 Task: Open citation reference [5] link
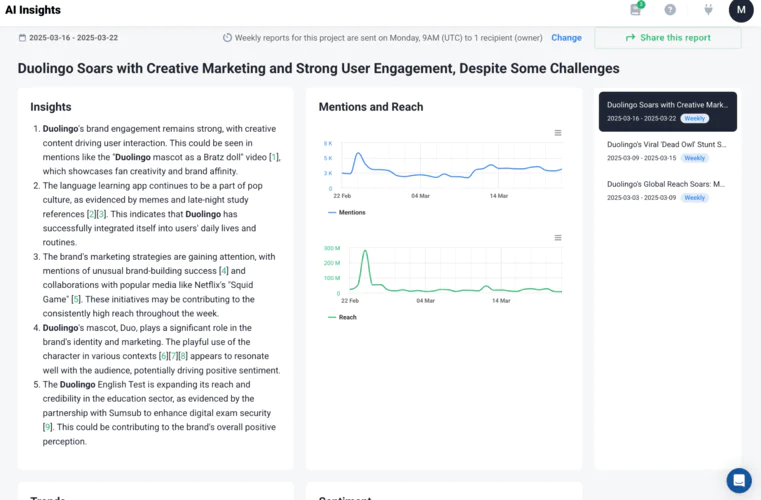pyautogui.click(x=76, y=300)
